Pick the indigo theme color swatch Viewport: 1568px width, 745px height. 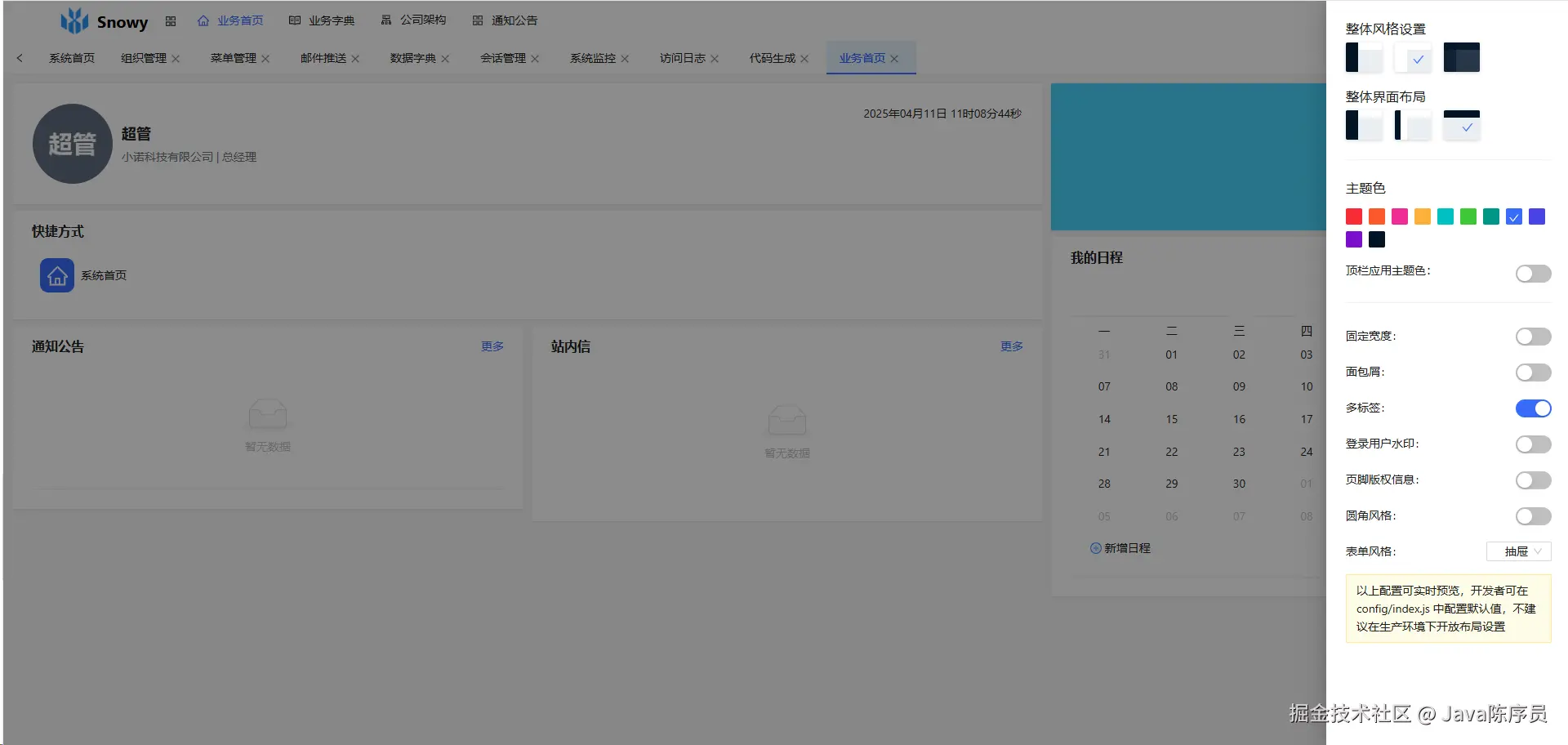click(1537, 216)
